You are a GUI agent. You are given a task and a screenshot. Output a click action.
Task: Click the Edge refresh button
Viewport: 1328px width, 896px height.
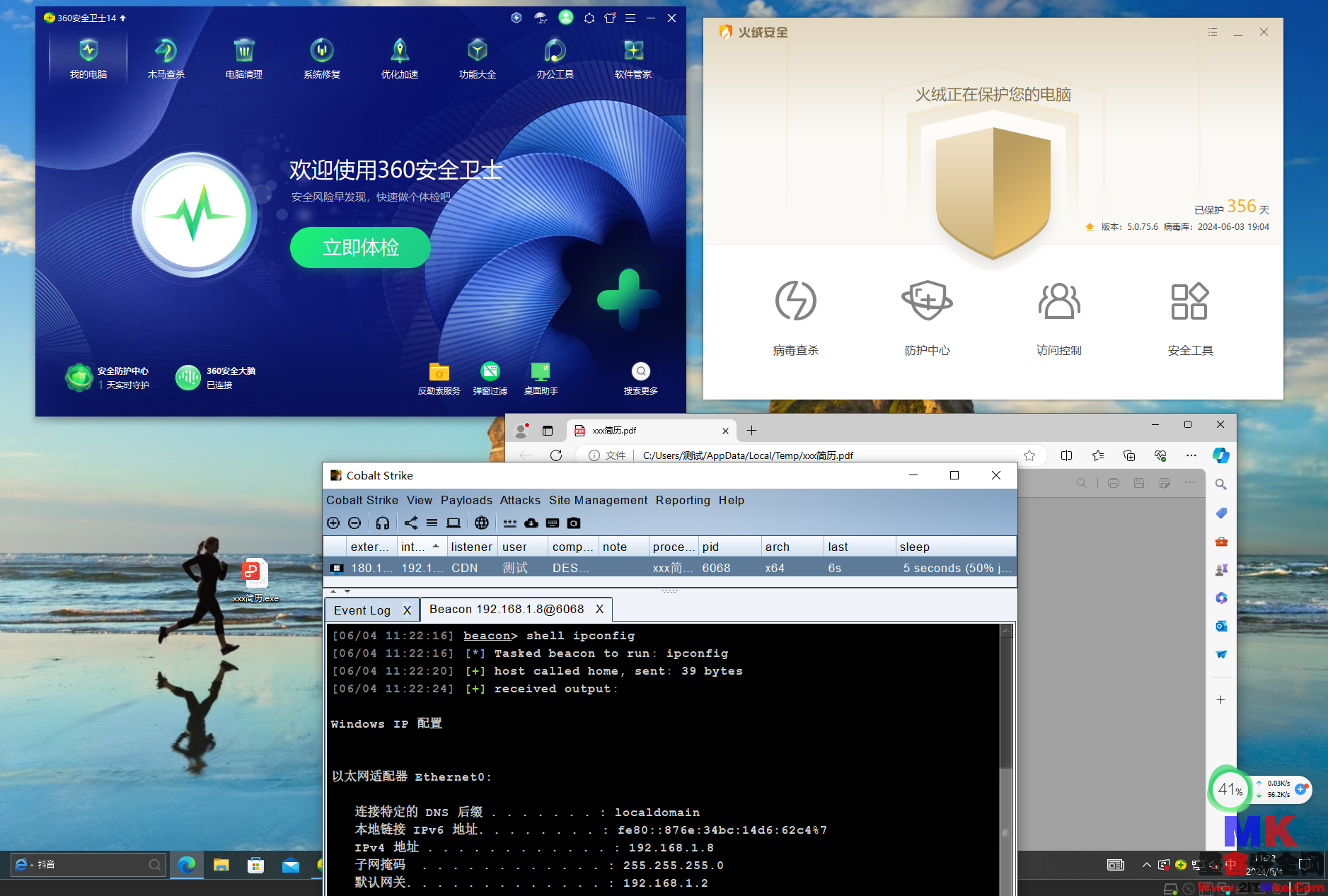coord(556,455)
